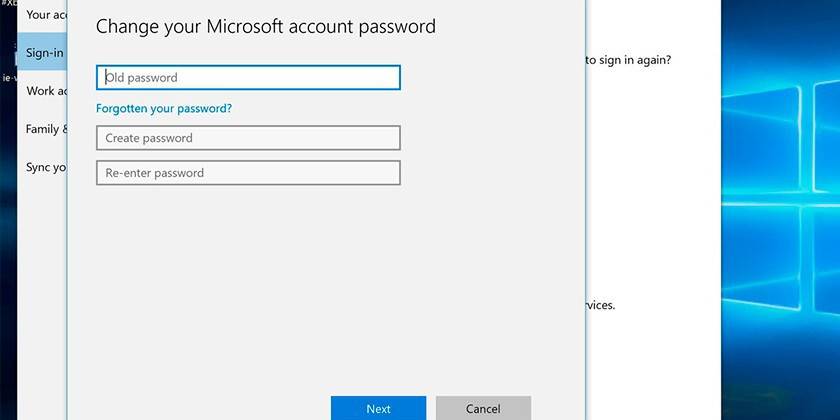Click the Change your Microsoft account password heading

click(265, 26)
